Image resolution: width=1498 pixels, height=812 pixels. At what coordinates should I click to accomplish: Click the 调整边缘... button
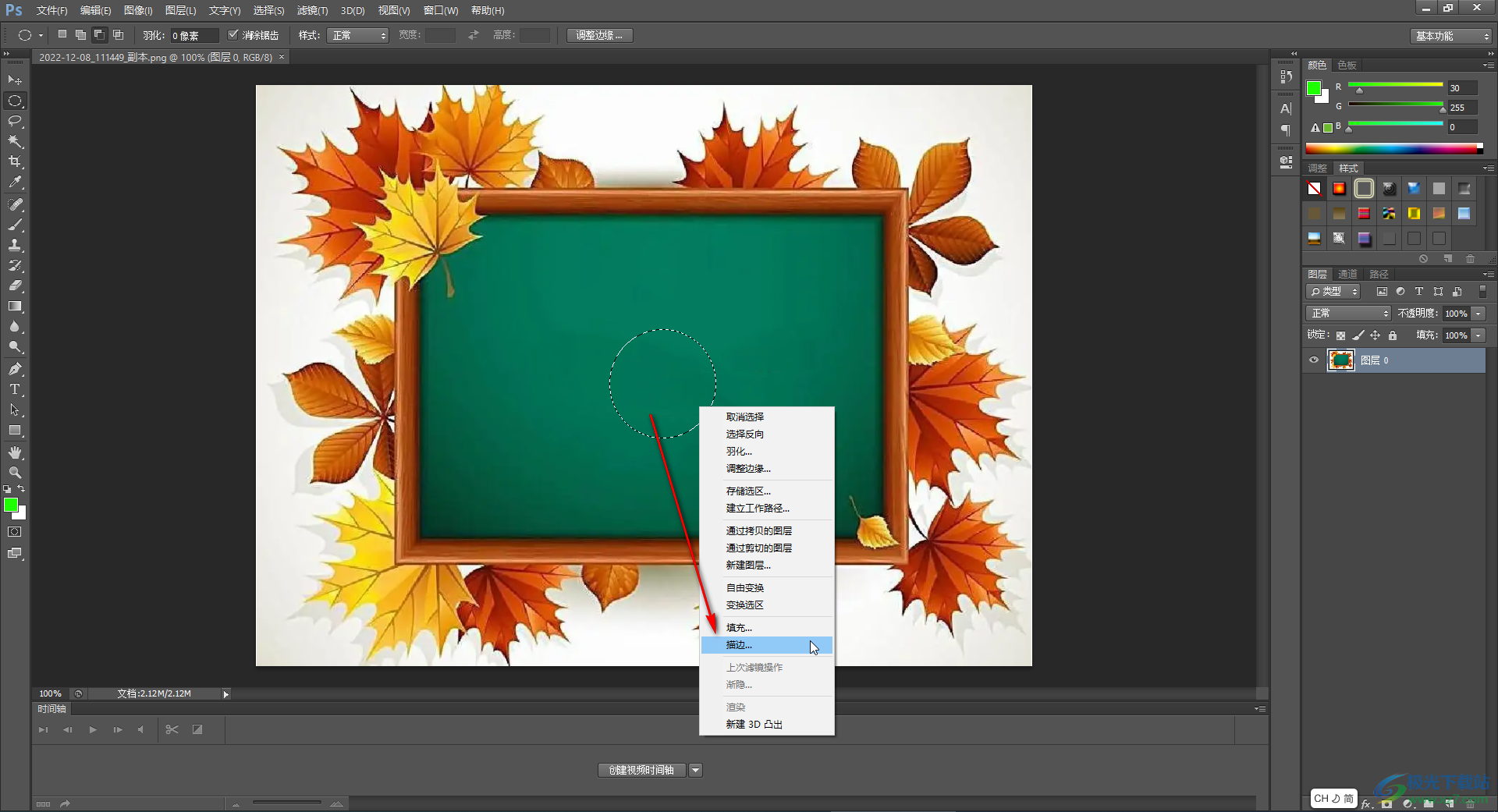pos(599,36)
